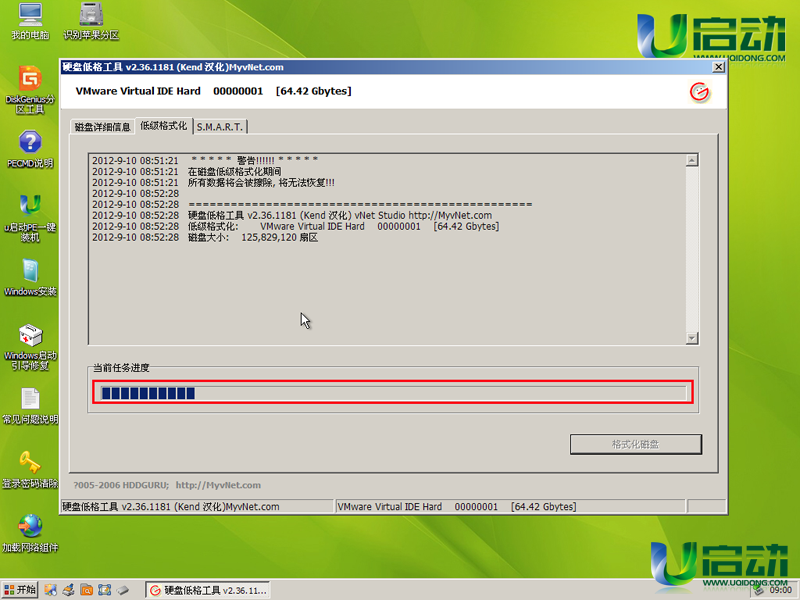The height and width of the screenshot is (600, 800).
Task: Click system tray icon beside the clock
Action: [x=759, y=590]
